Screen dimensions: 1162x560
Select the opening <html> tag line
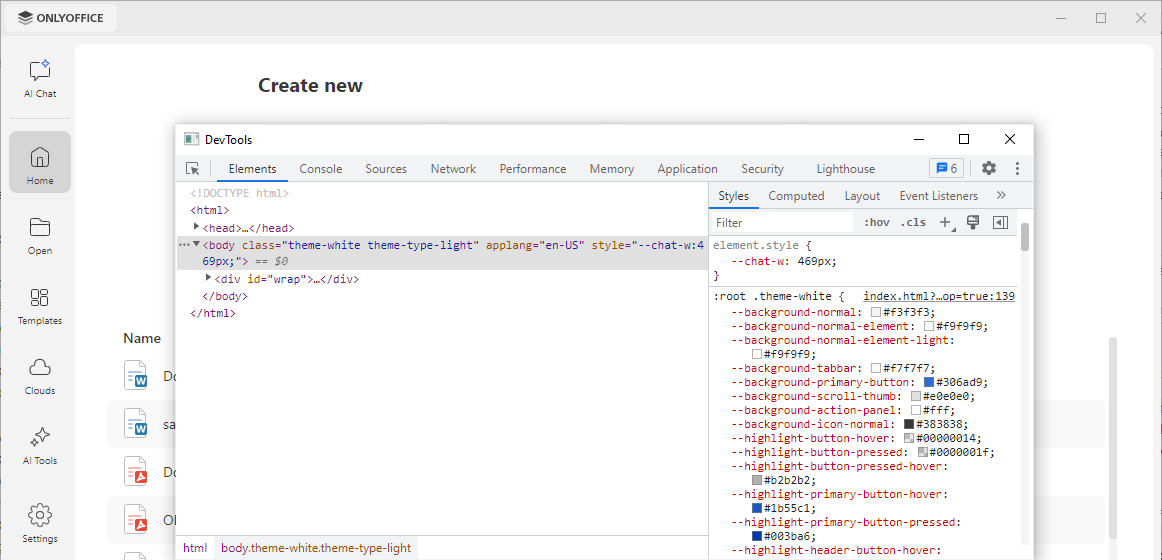pos(210,210)
